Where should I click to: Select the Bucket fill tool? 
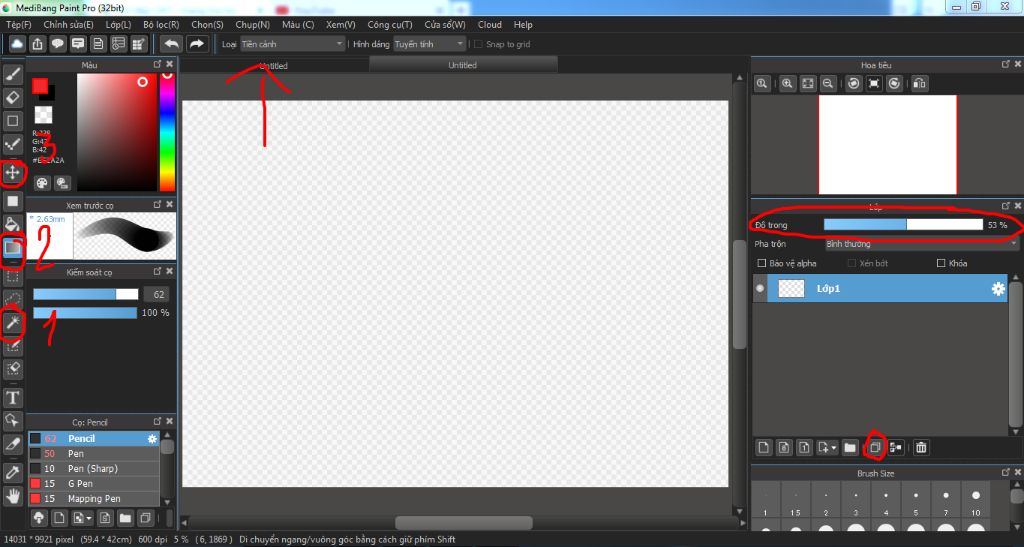(x=13, y=224)
